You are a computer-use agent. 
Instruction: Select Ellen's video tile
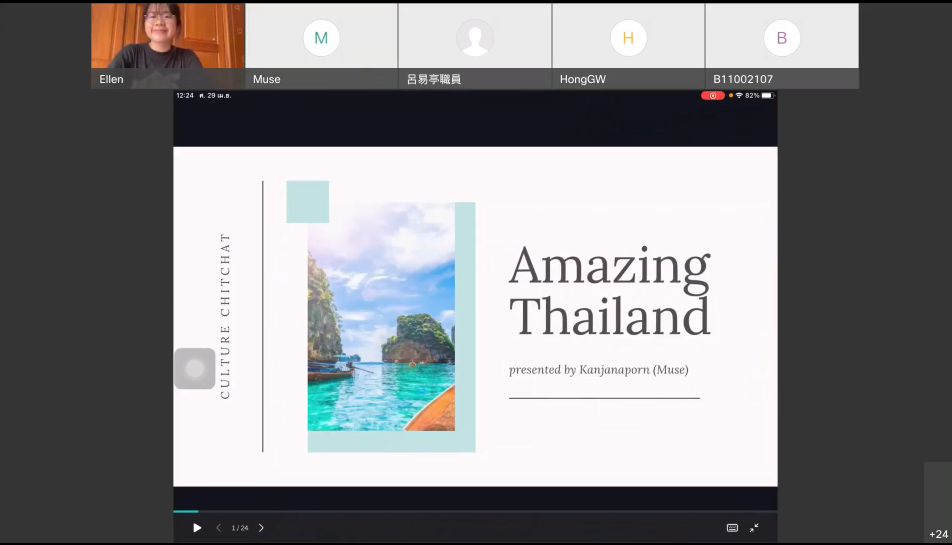click(x=168, y=46)
